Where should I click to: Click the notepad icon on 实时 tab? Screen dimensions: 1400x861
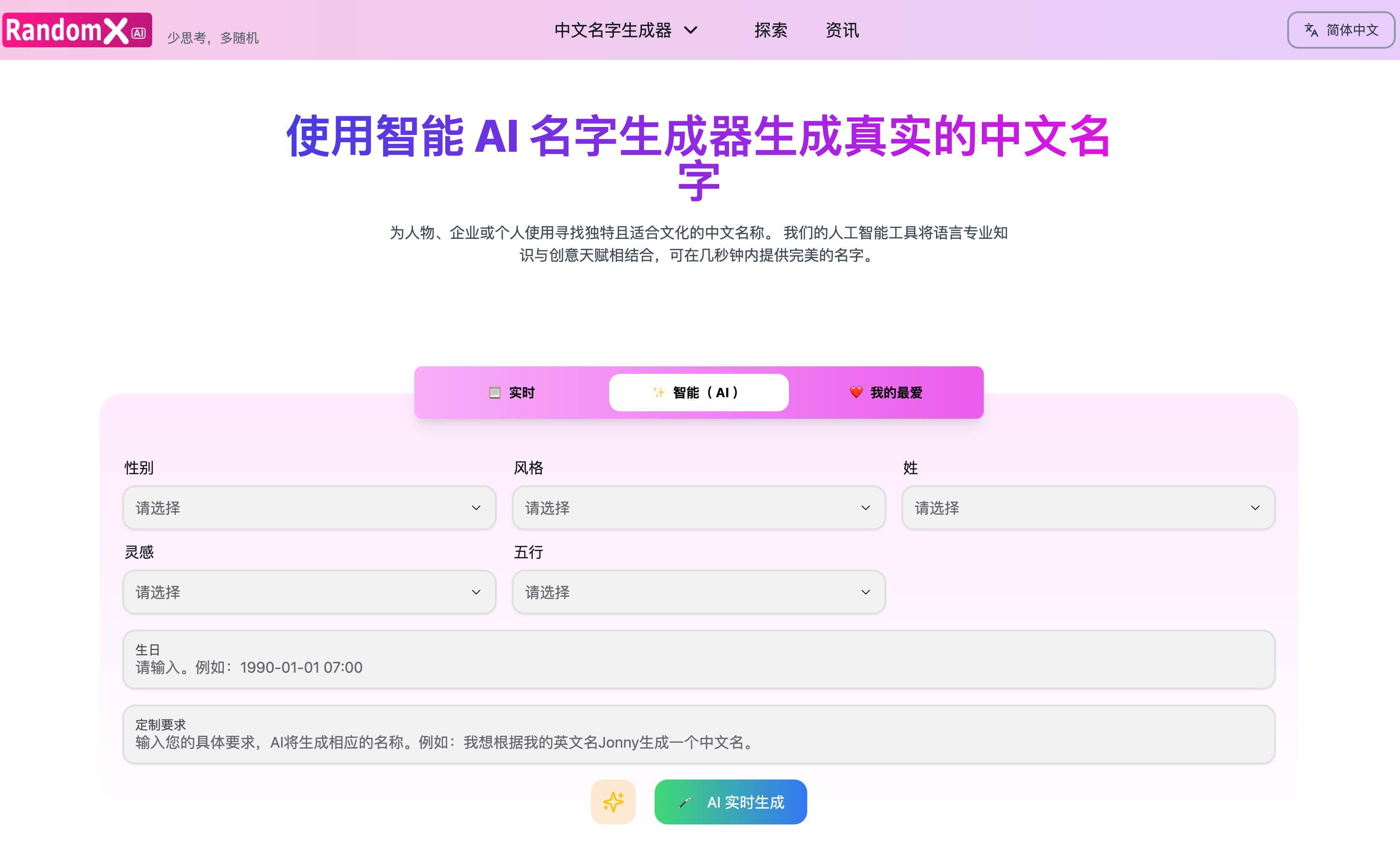pos(494,393)
